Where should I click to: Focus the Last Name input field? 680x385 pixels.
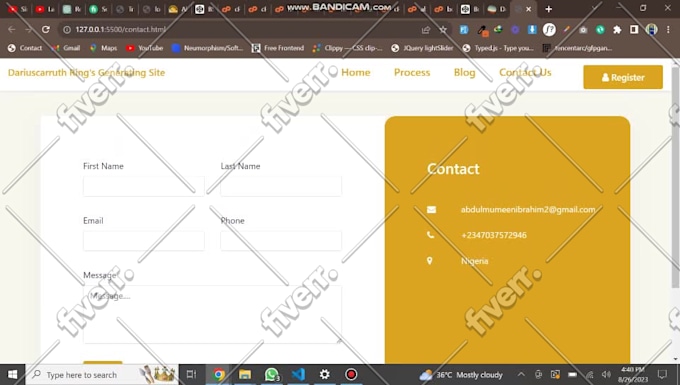[x=281, y=186]
